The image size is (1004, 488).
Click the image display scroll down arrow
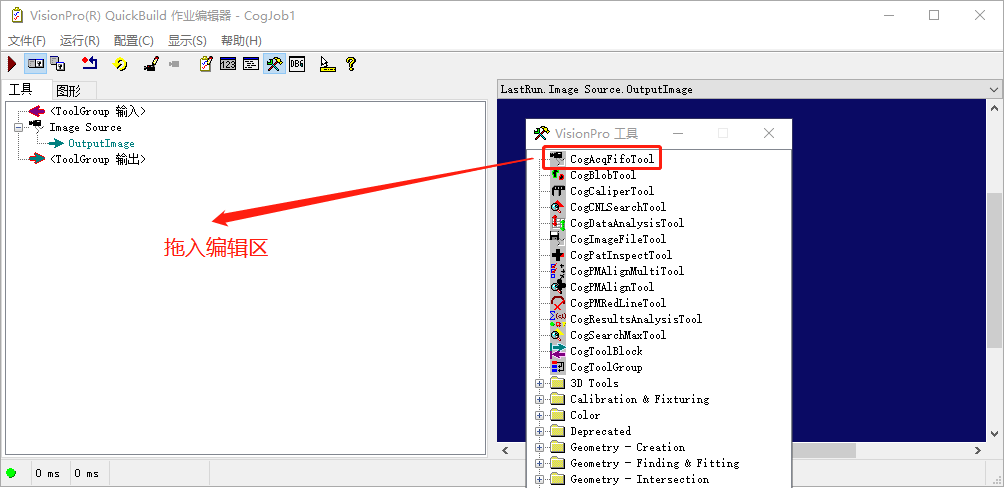[994, 435]
